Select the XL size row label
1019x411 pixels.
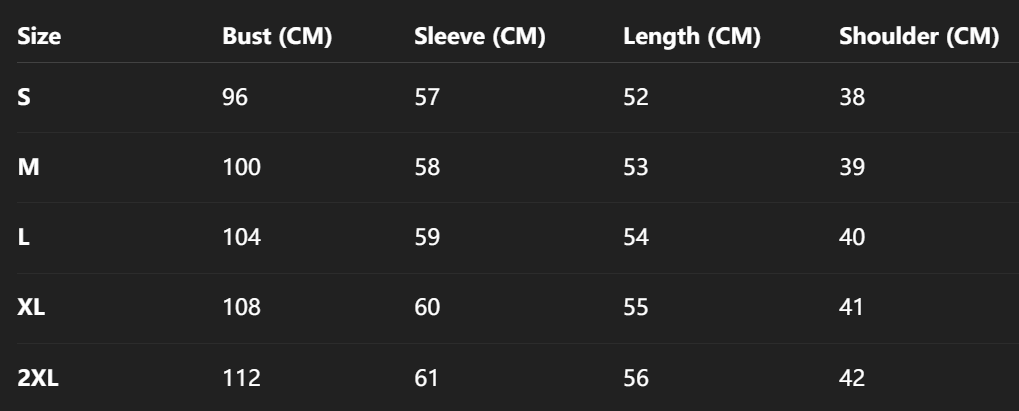click(32, 308)
